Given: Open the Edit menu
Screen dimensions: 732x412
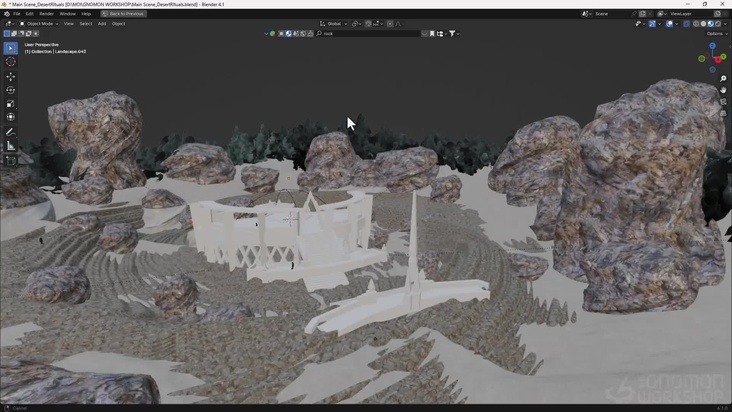Looking at the screenshot, I should click(29, 14).
